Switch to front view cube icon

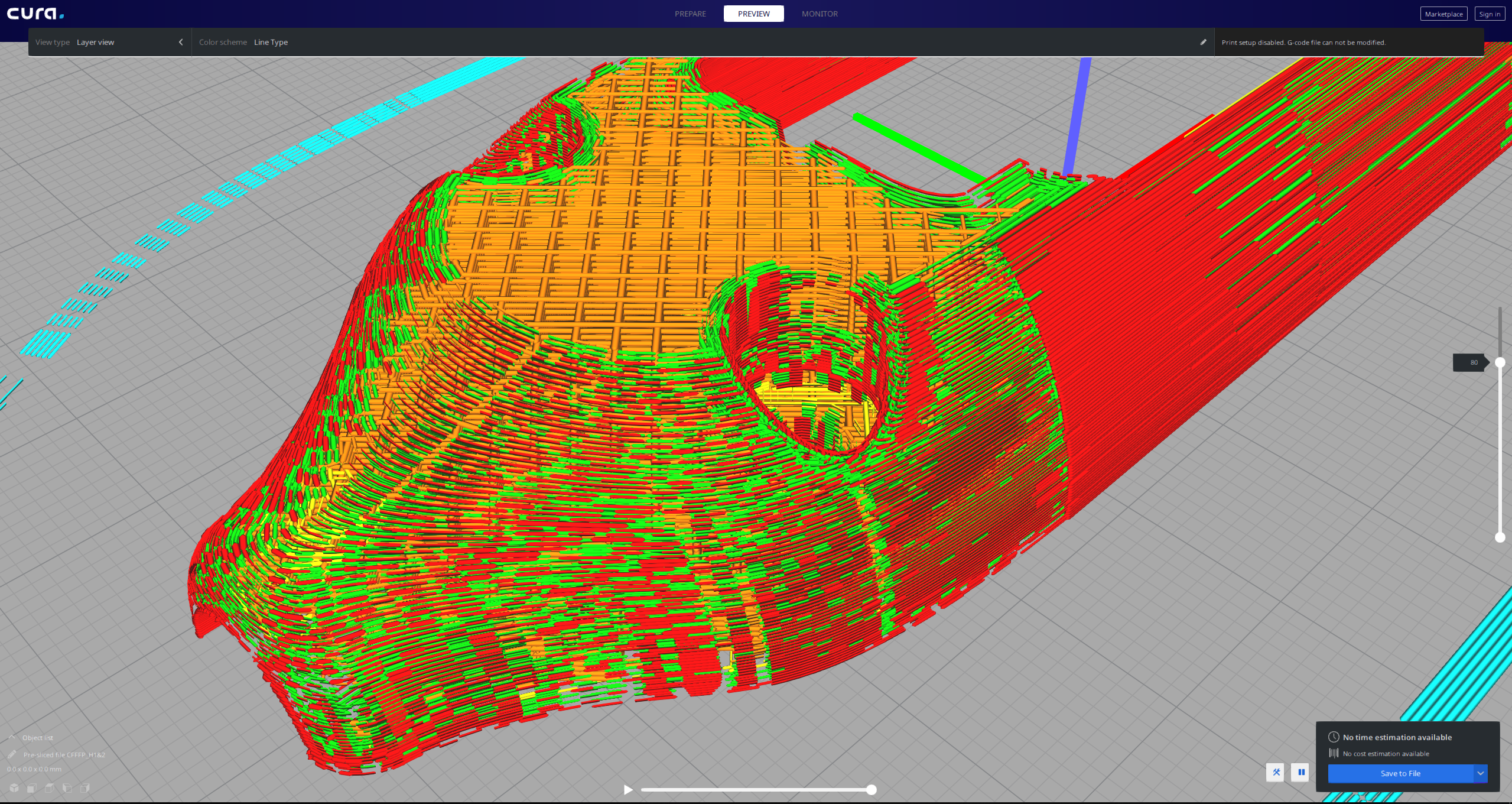point(32,787)
